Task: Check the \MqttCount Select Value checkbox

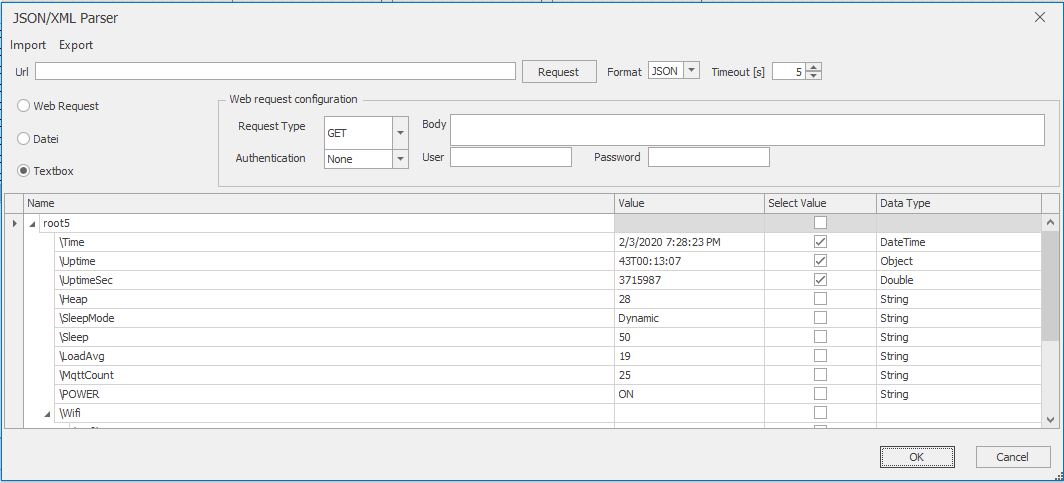Action: (820, 374)
